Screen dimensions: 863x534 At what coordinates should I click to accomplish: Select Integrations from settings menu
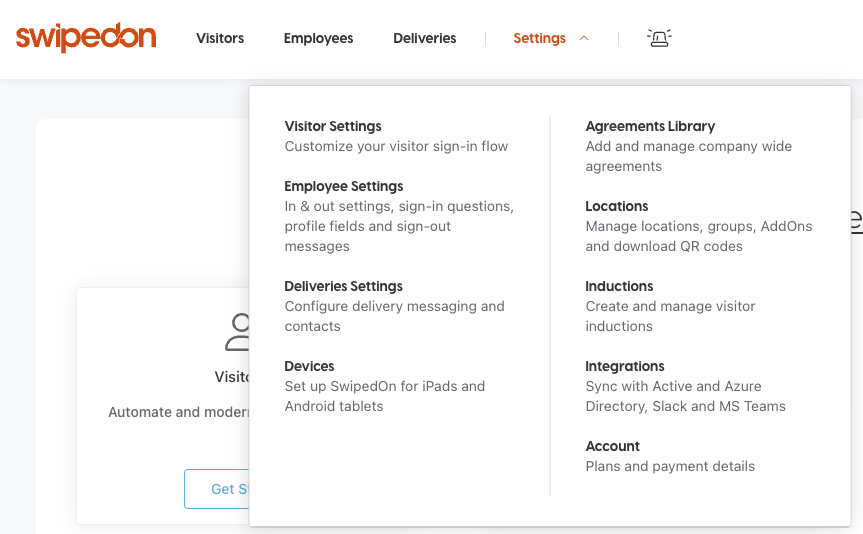coord(625,366)
